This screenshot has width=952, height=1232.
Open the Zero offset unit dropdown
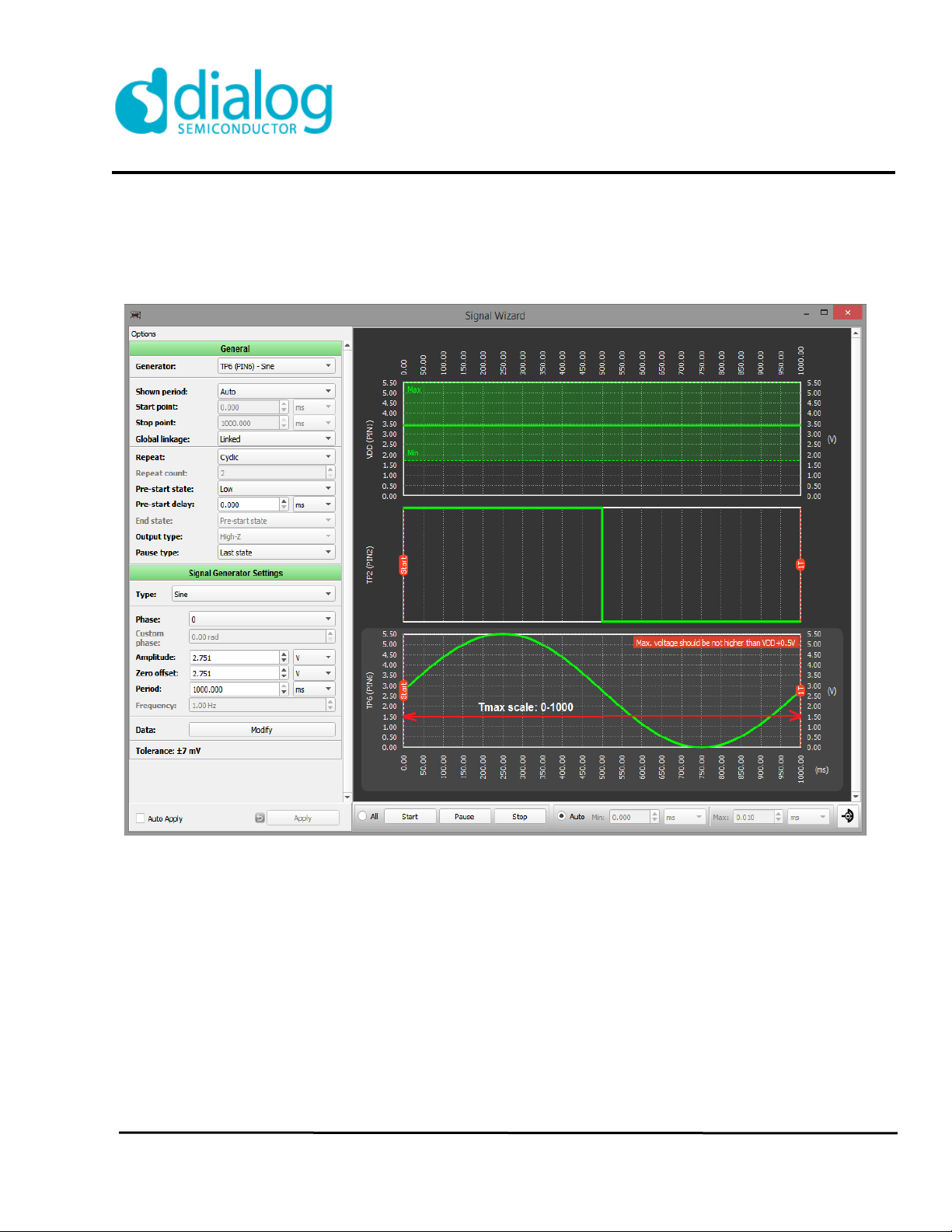click(x=314, y=673)
